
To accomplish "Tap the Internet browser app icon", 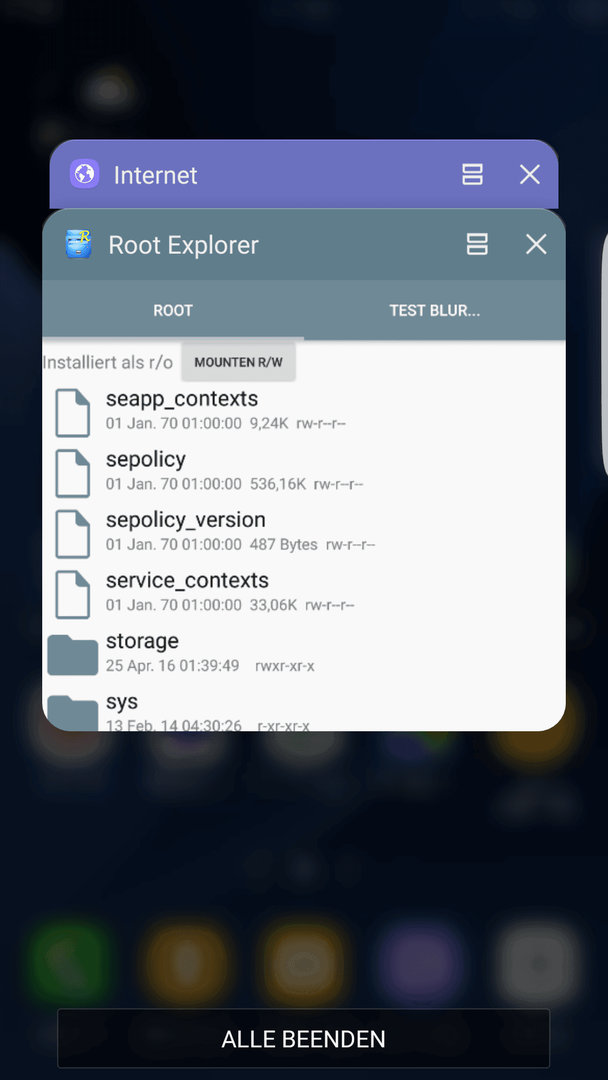I will coord(85,174).
